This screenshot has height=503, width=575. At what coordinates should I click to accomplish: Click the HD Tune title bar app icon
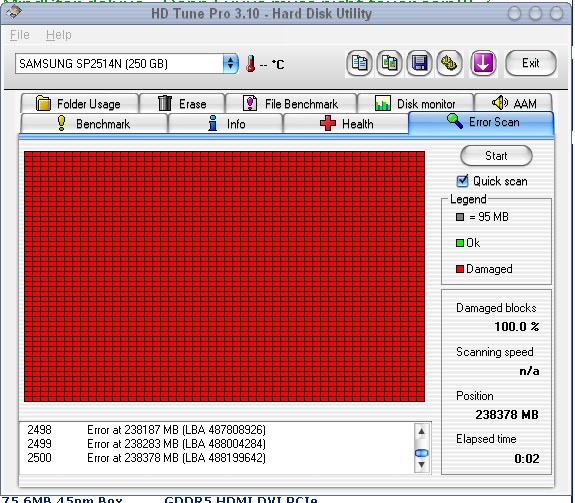pyautogui.click(x=14, y=12)
